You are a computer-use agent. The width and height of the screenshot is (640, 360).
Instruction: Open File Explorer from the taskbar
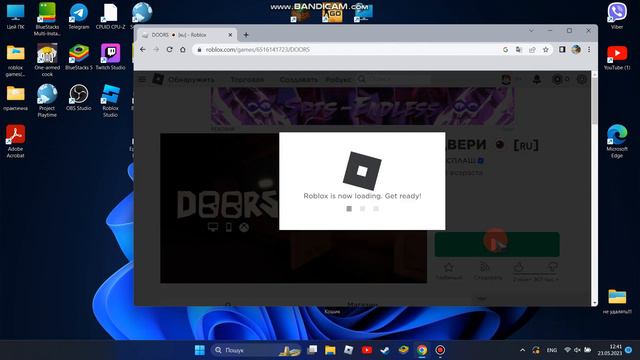[x=330, y=350]
